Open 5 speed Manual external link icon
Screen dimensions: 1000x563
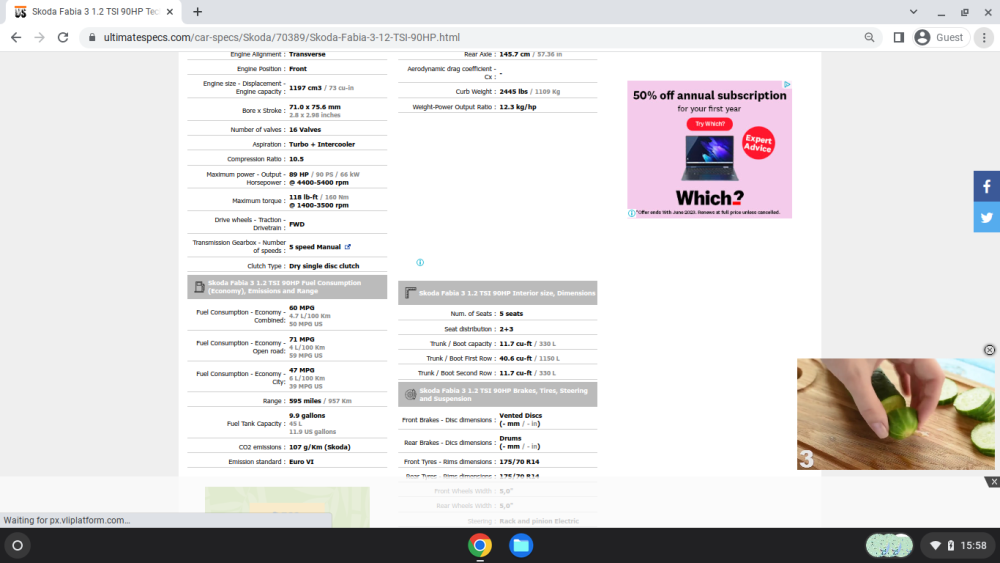tap(348, 247)
